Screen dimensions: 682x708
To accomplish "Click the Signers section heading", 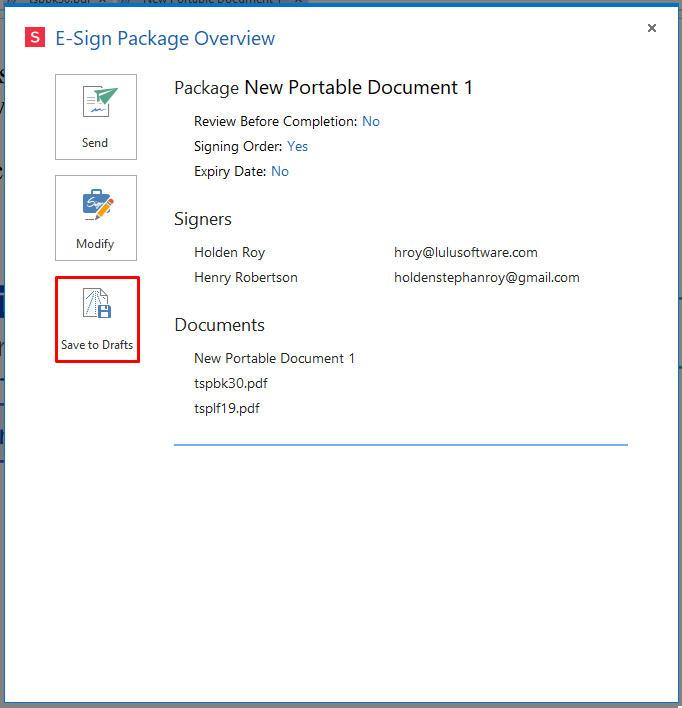I will coord(203,219).
